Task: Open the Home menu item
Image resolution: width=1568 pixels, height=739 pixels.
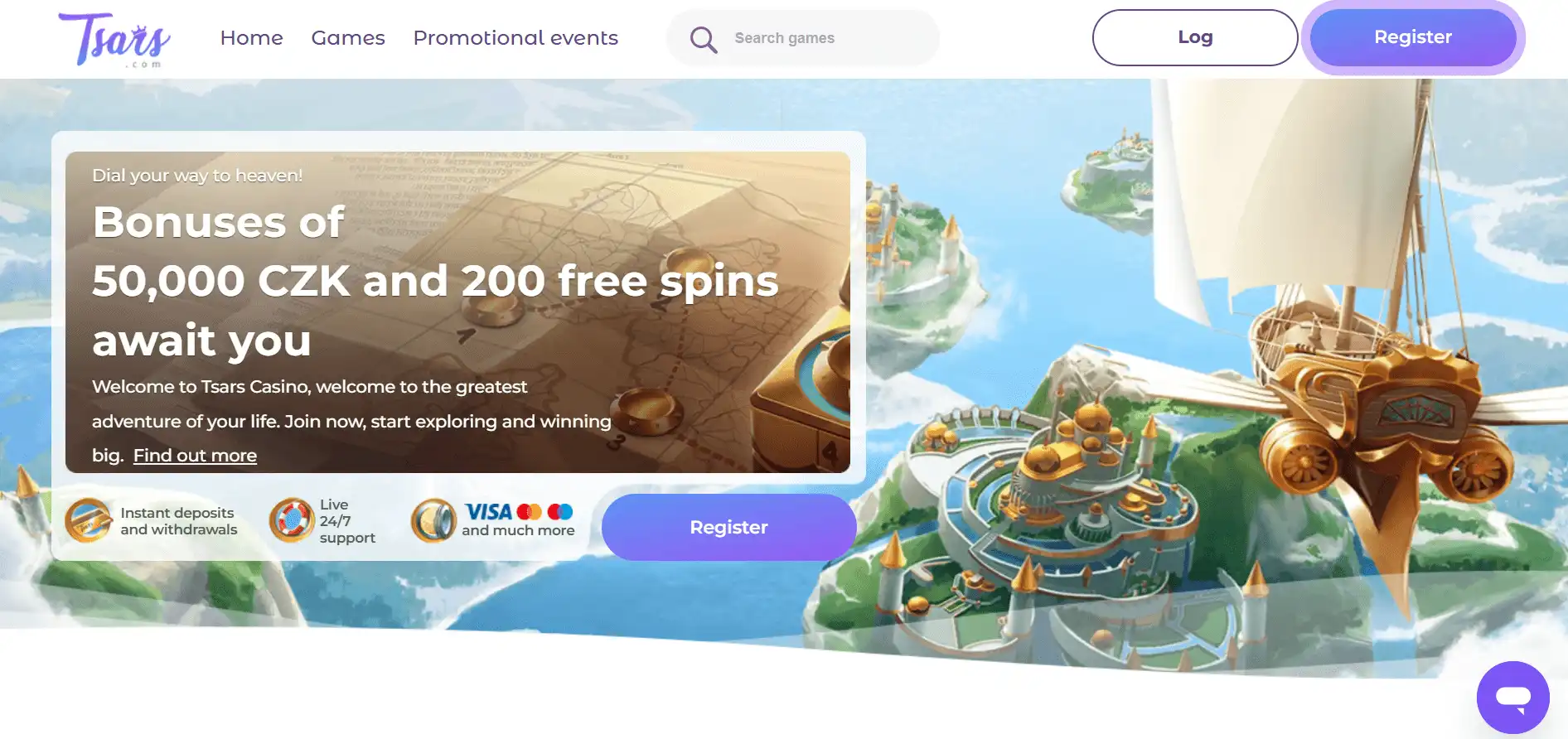Action: (x=252, y=38)
